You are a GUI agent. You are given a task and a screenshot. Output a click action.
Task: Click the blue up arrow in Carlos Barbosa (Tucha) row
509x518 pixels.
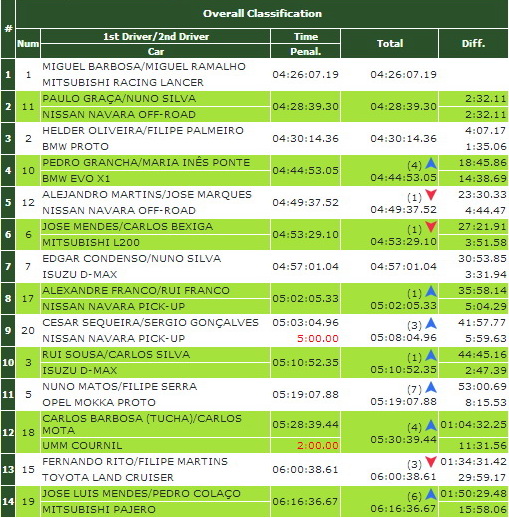coord(431,426)
